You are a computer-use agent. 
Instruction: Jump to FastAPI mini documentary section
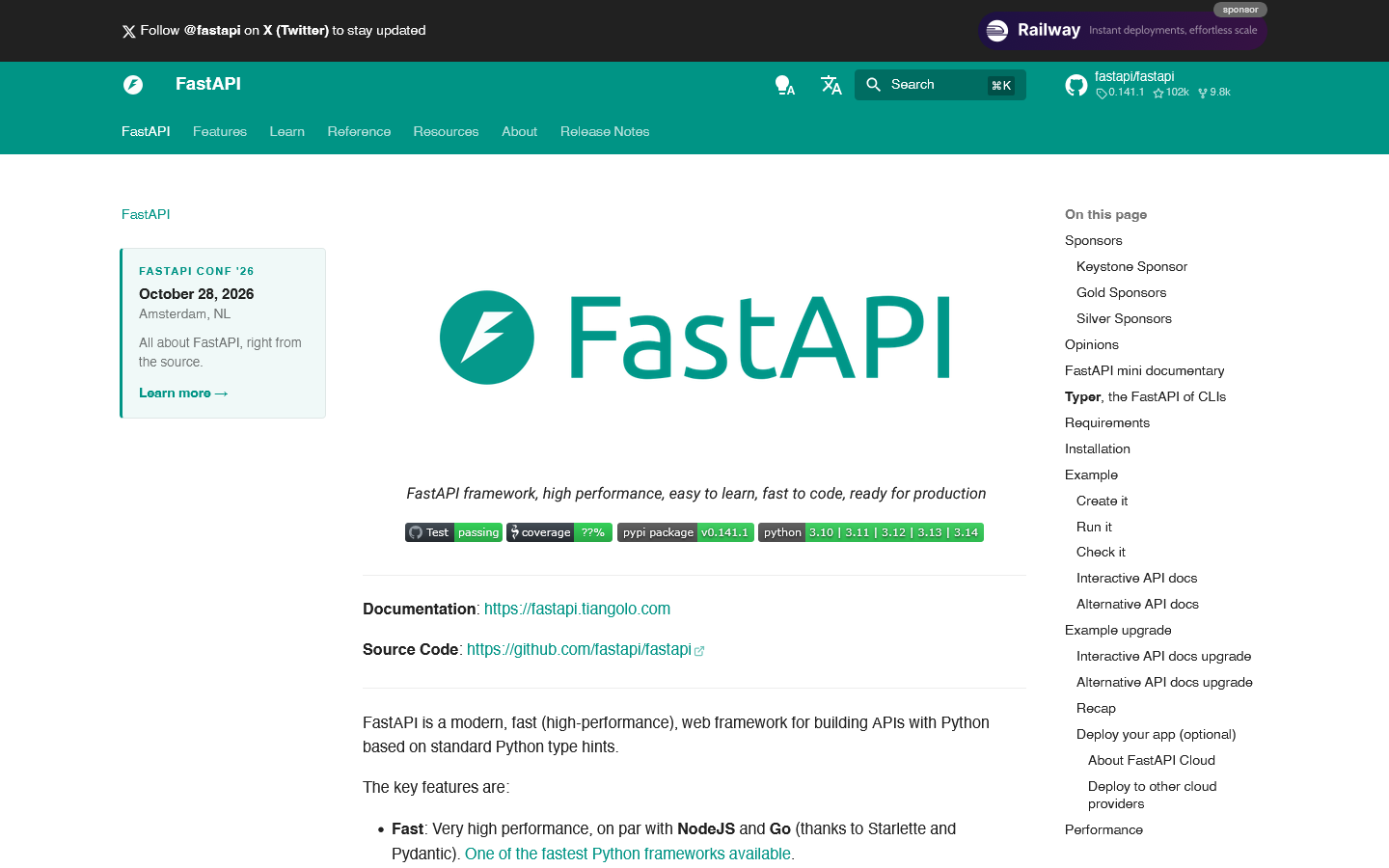click(1144, 370)
